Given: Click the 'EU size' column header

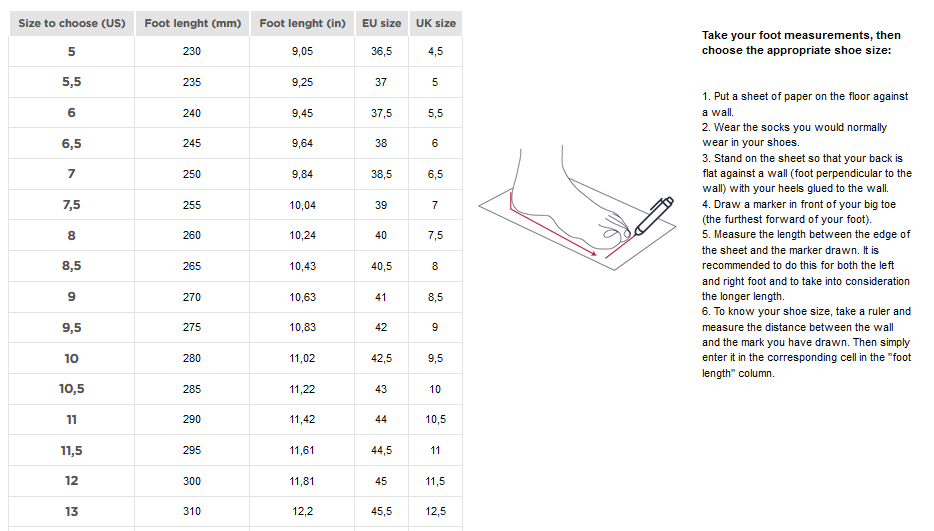Looking at the screenshot, I should (x=381, y=23).
